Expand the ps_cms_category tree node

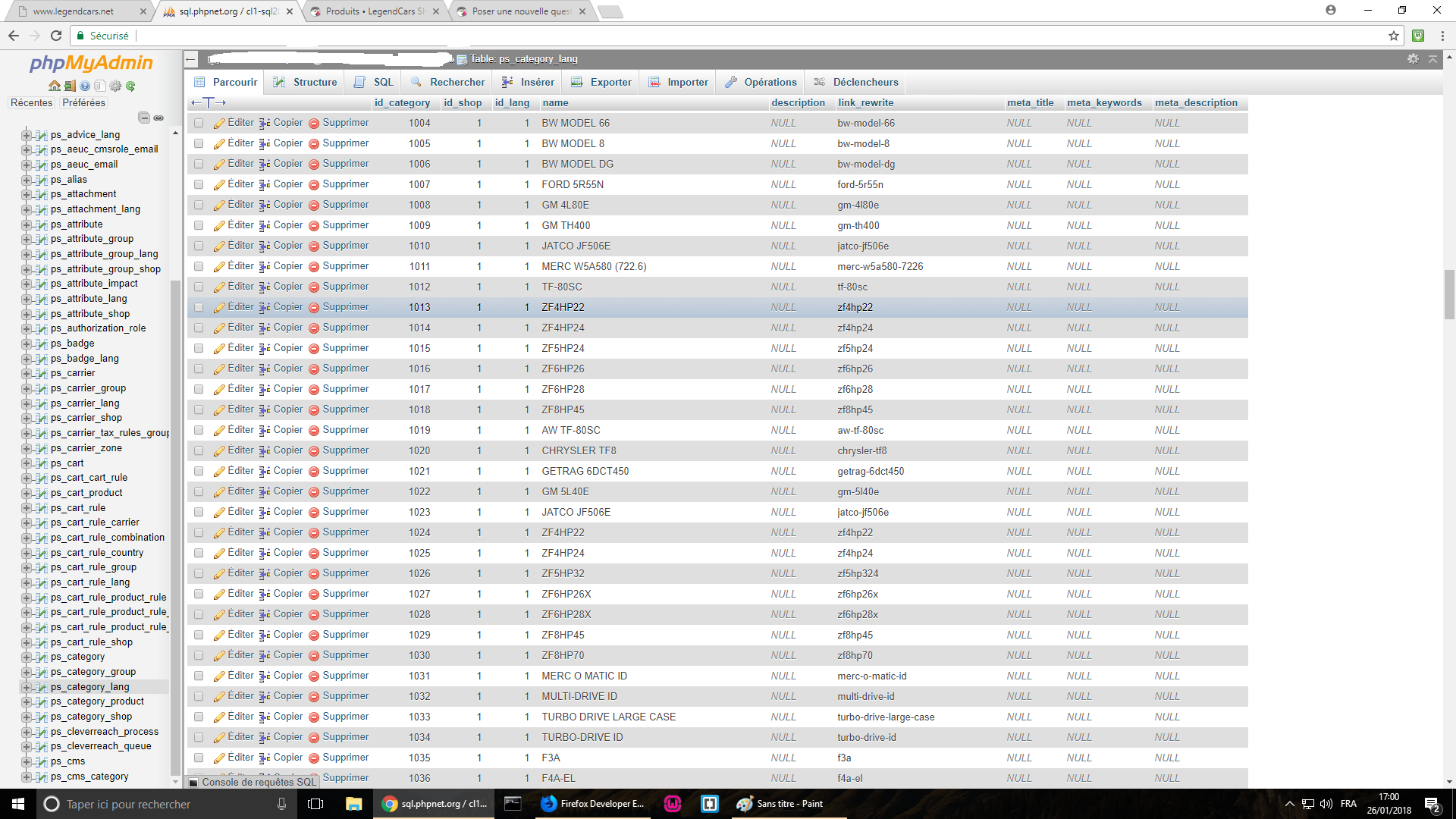pyautogui.click(x=27, y=777)
